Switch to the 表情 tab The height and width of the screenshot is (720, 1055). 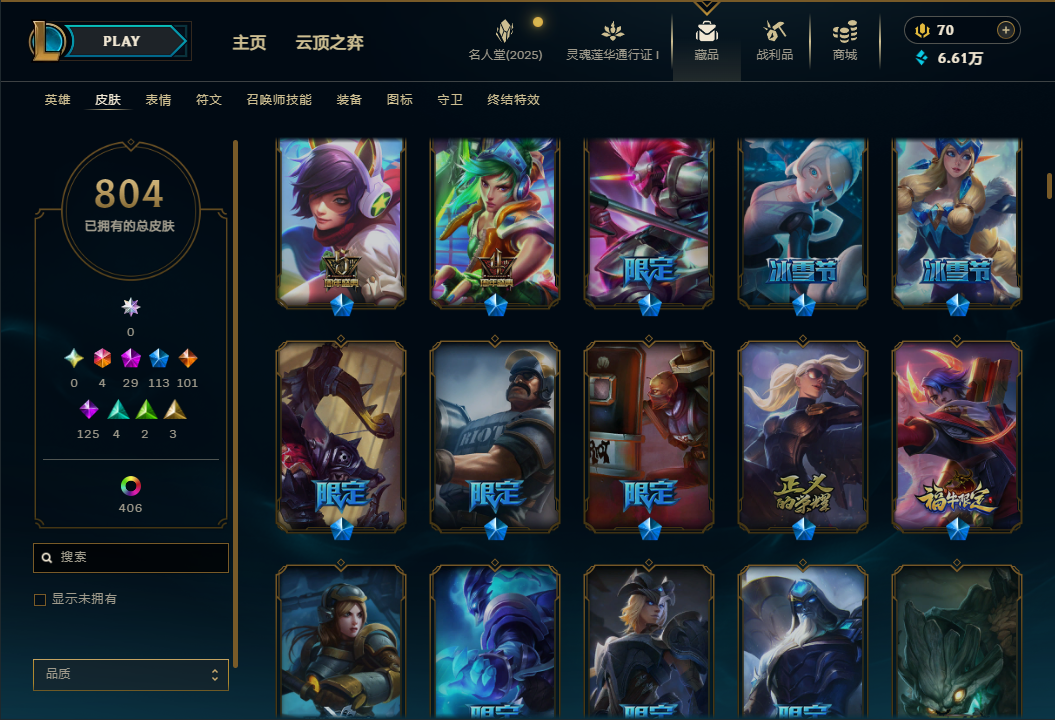pyautogui.click(x=158, y=100)
